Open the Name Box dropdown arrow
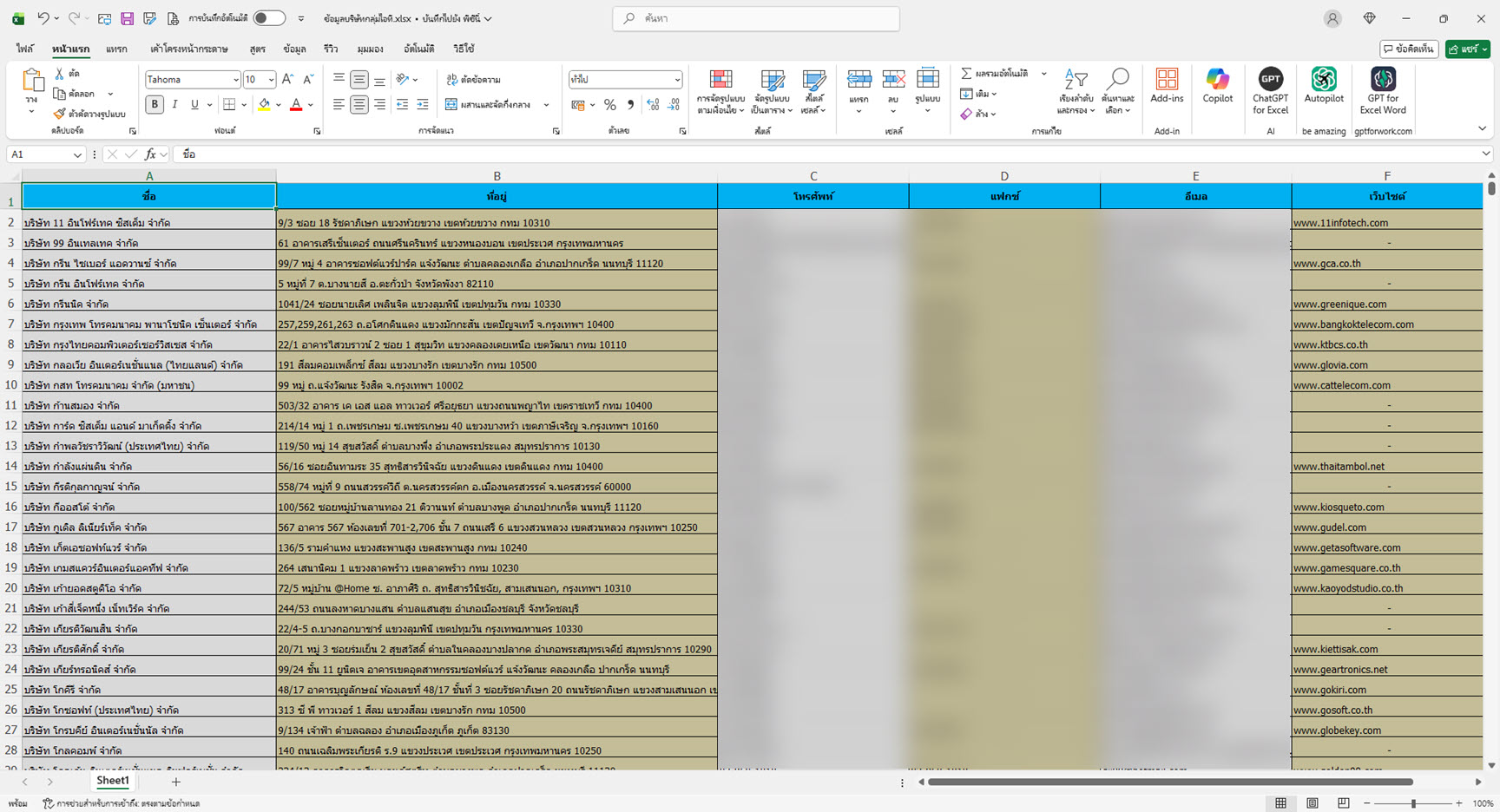1500x812 pixels. pyautogui.click(x=77, y=154)
